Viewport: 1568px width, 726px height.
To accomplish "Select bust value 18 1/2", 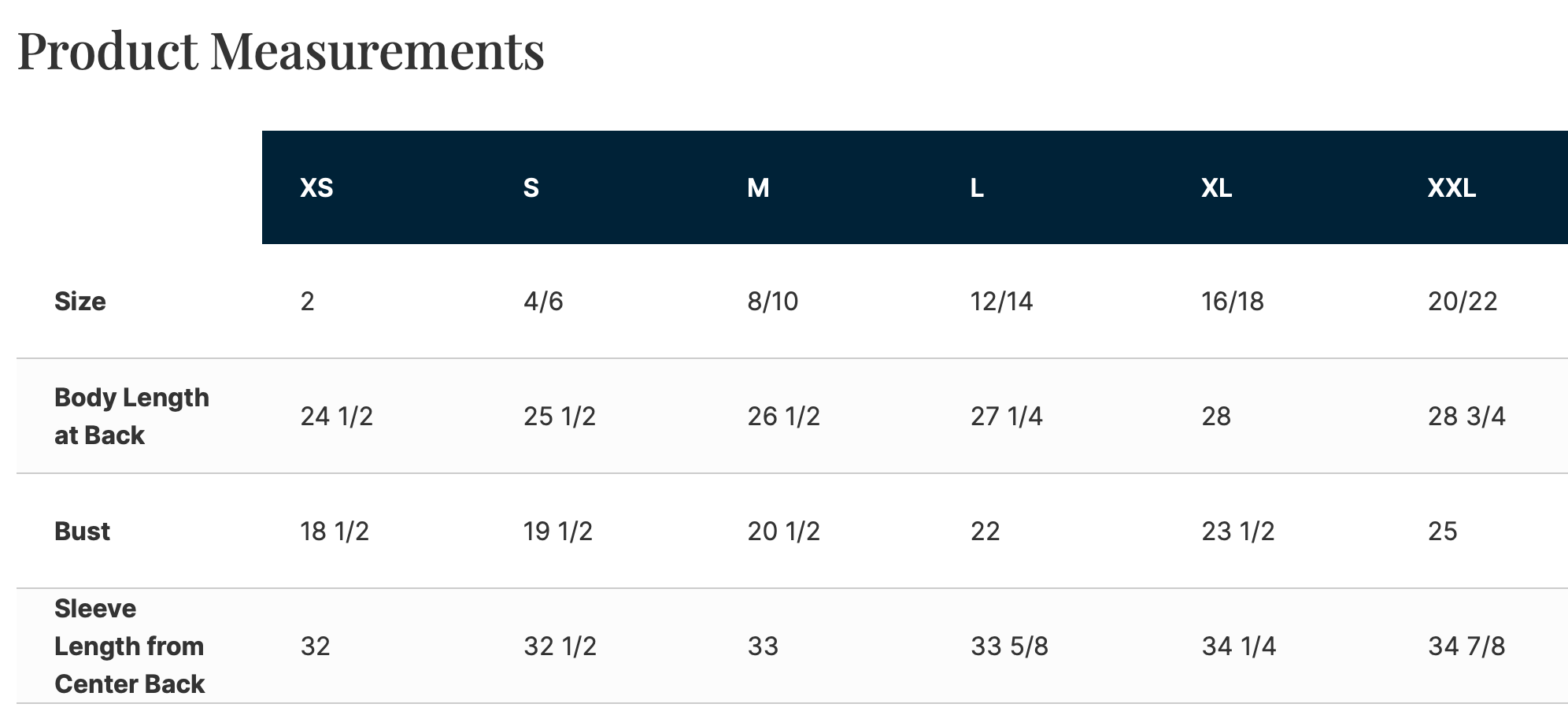I will click(335, 532).
